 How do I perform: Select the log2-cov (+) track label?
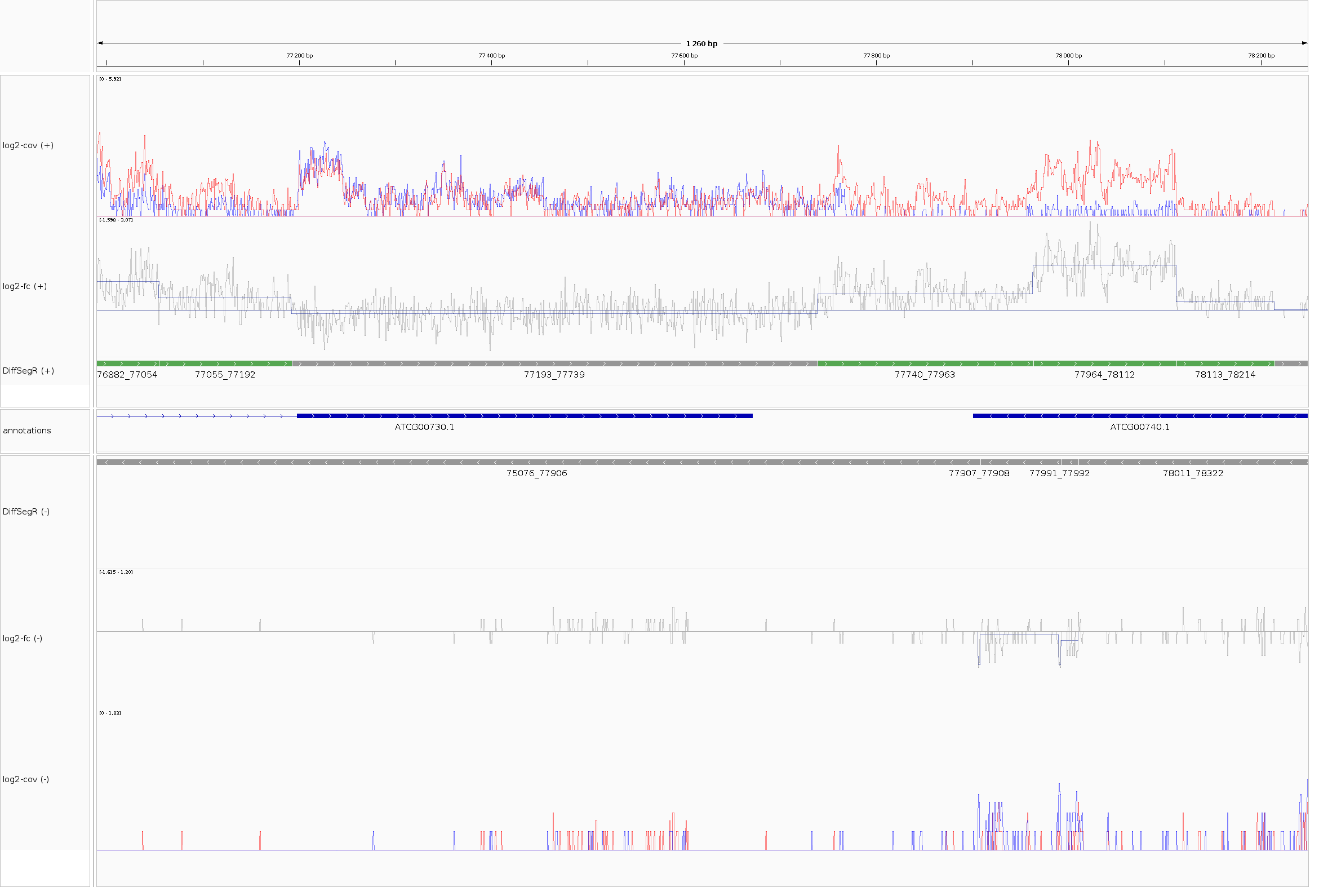click(x=28, y=146)
